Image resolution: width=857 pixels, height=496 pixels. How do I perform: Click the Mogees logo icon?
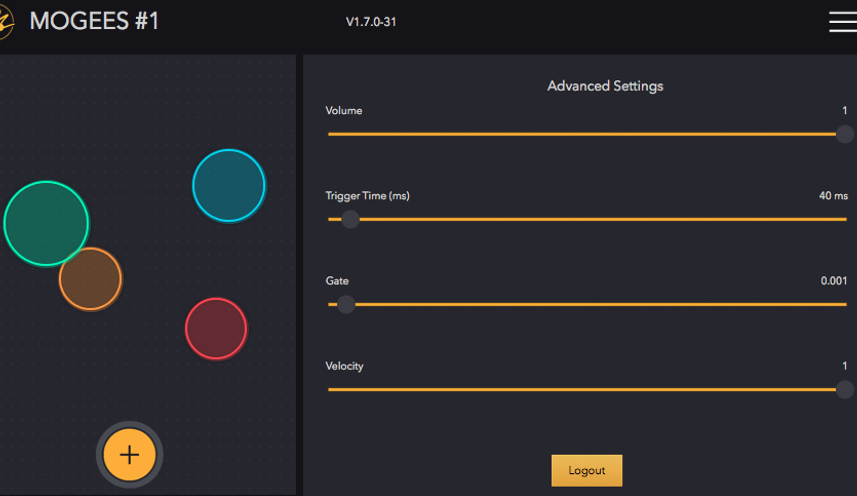[x=6, y=22]
